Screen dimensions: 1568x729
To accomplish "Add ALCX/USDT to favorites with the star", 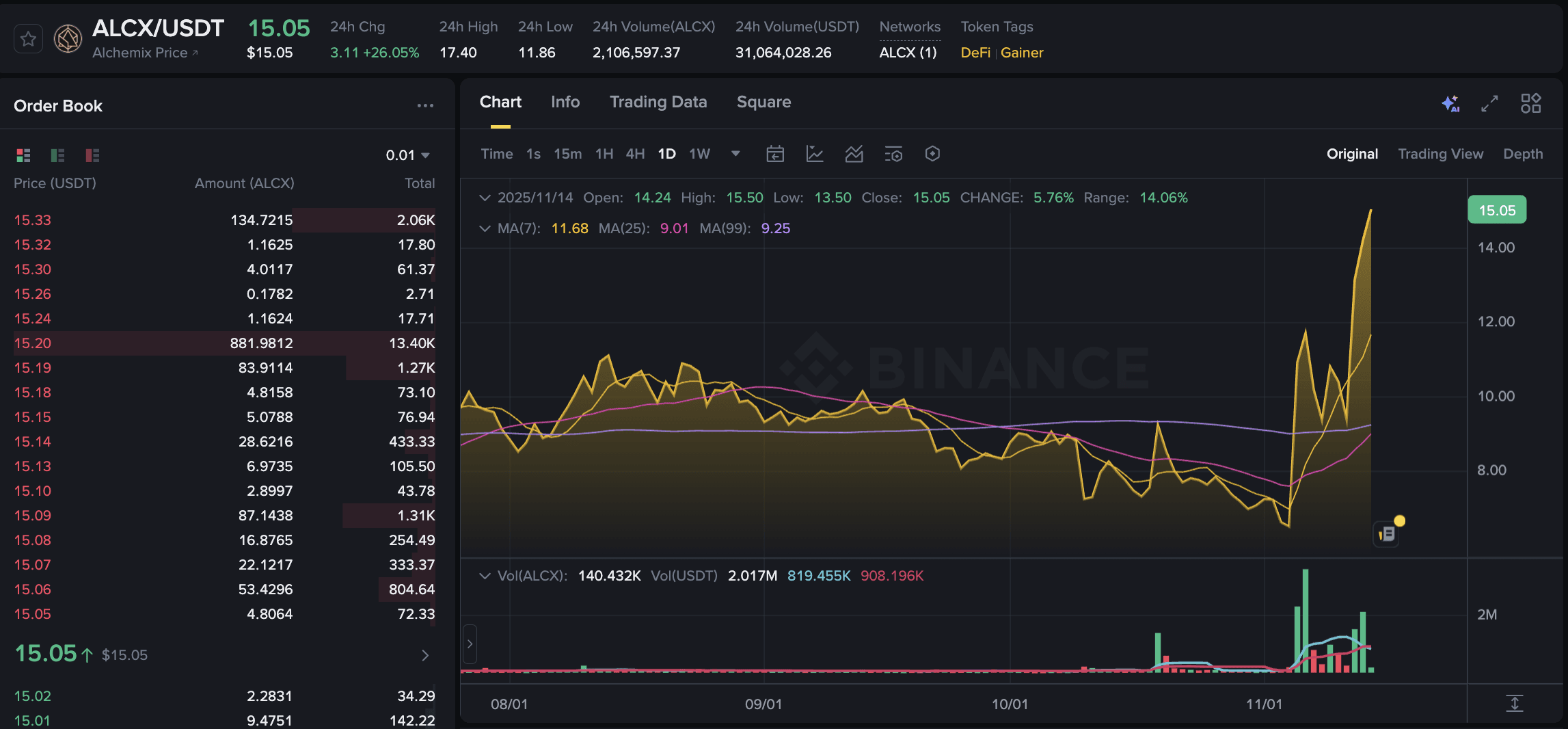I will coord(28,39).
